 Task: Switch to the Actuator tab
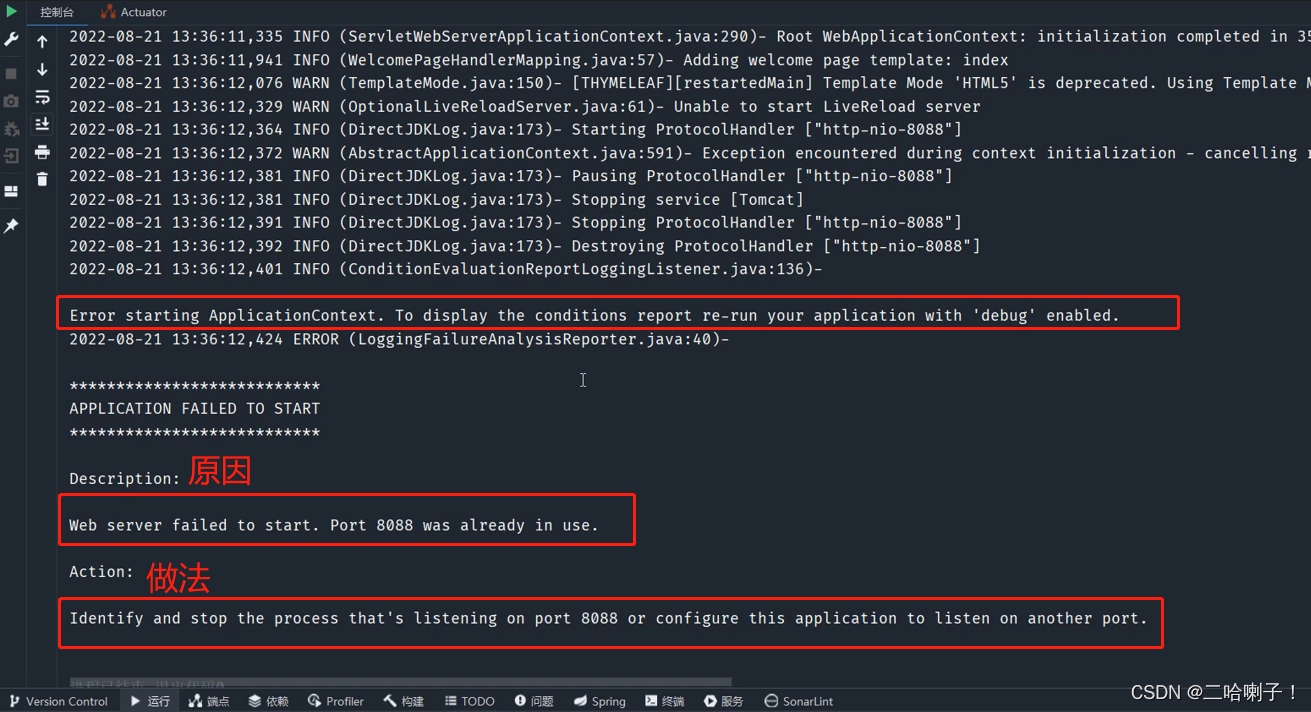coord(133,12)
